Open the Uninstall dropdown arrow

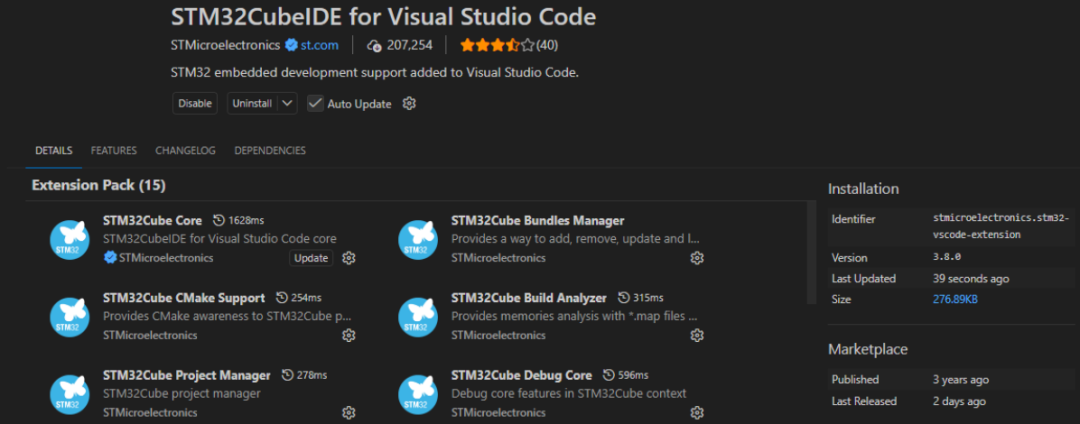tap(288, 103)
